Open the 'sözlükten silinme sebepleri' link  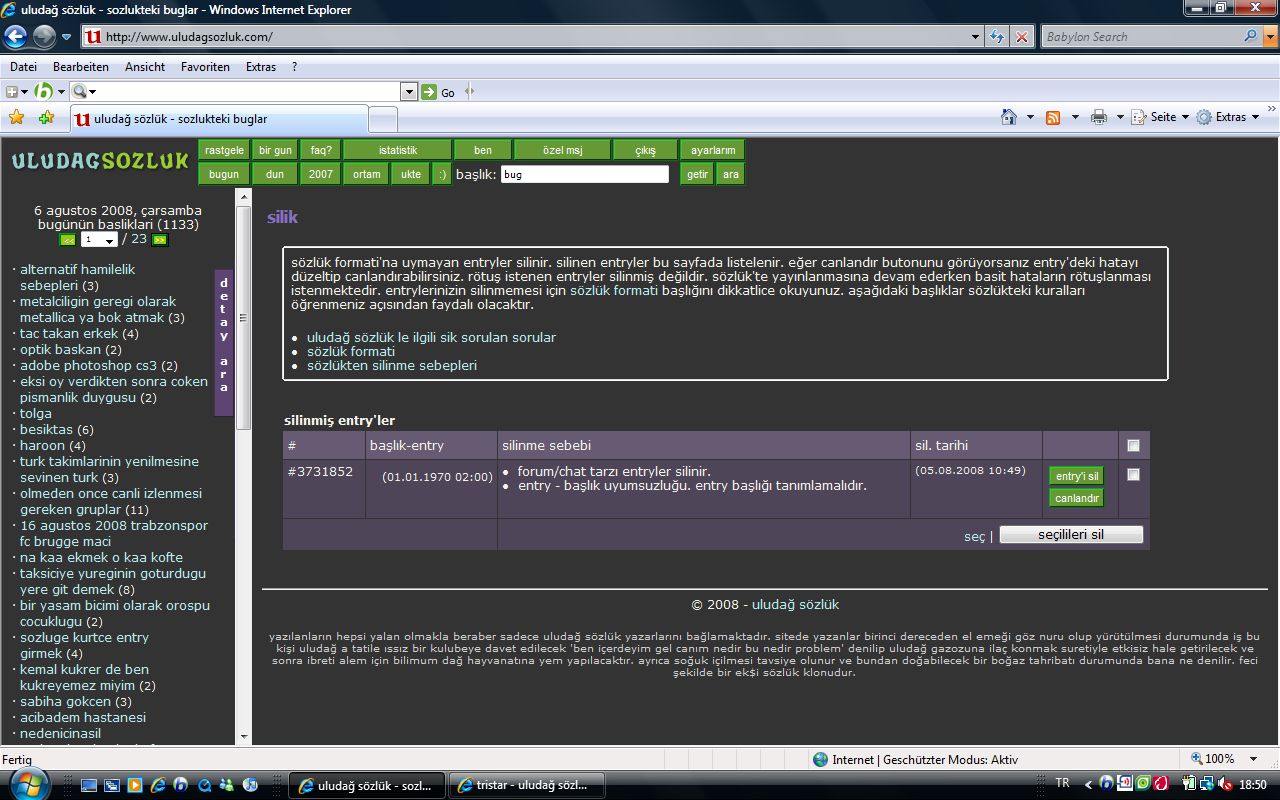coord(391,365)
